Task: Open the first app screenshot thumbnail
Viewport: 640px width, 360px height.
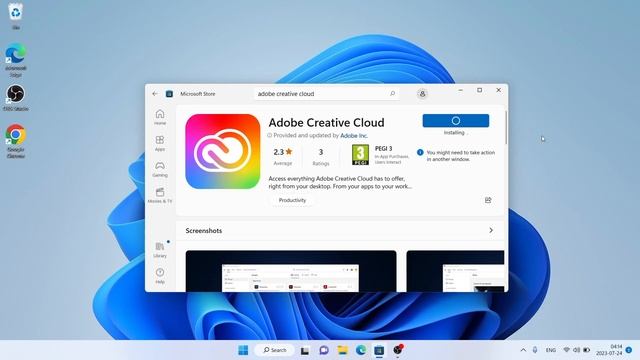Action: click(x=291, y=271)
